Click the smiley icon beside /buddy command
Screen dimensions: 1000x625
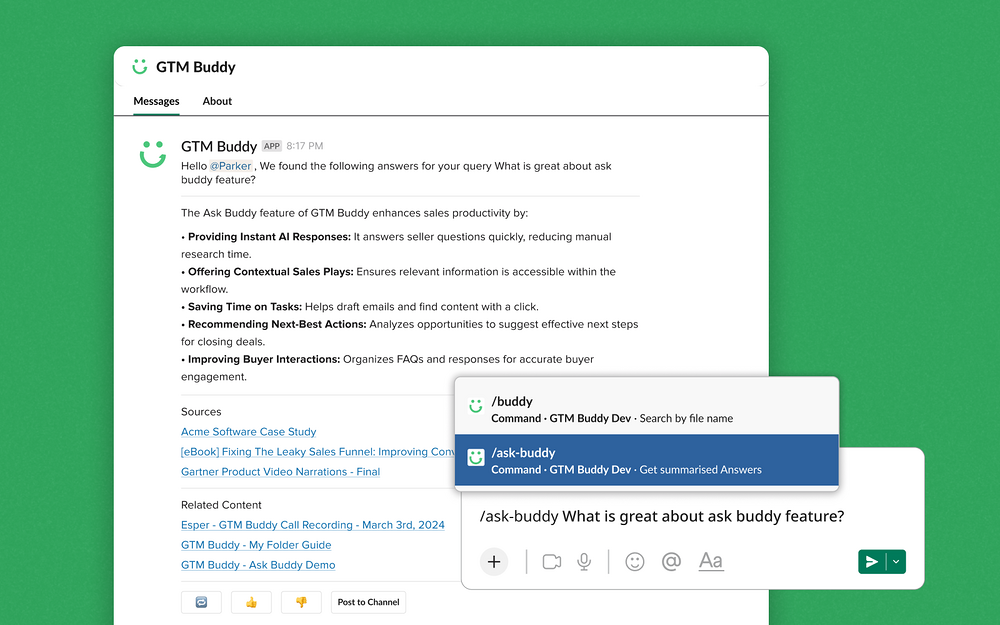coord(476,406)
